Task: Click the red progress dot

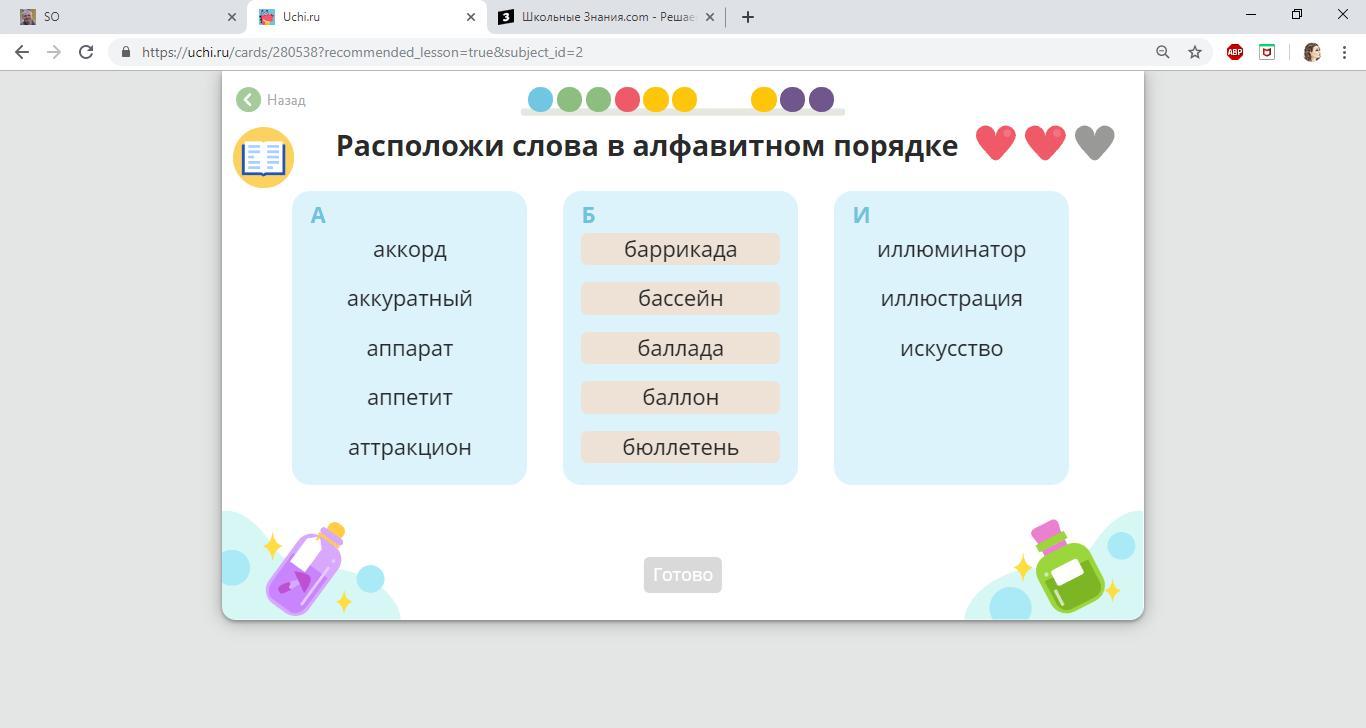Action: click(627, 99)
